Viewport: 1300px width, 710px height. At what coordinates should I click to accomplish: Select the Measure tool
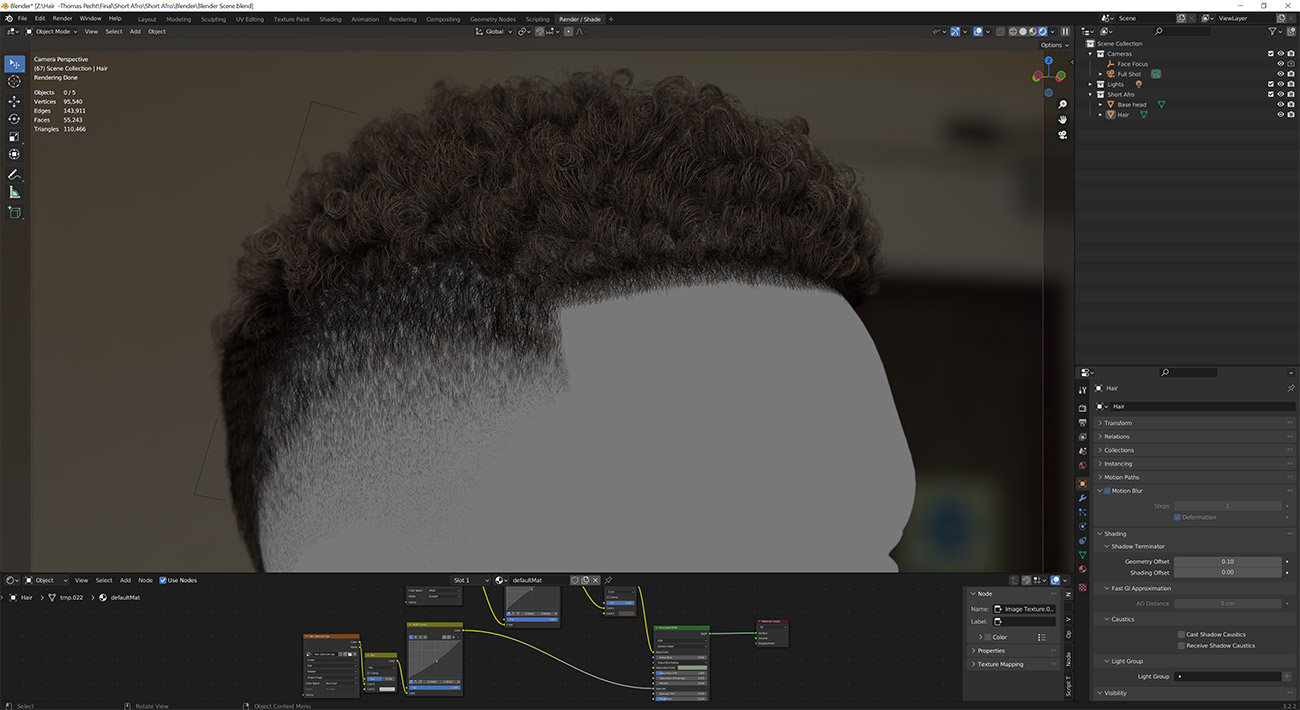tap(14, 193)
